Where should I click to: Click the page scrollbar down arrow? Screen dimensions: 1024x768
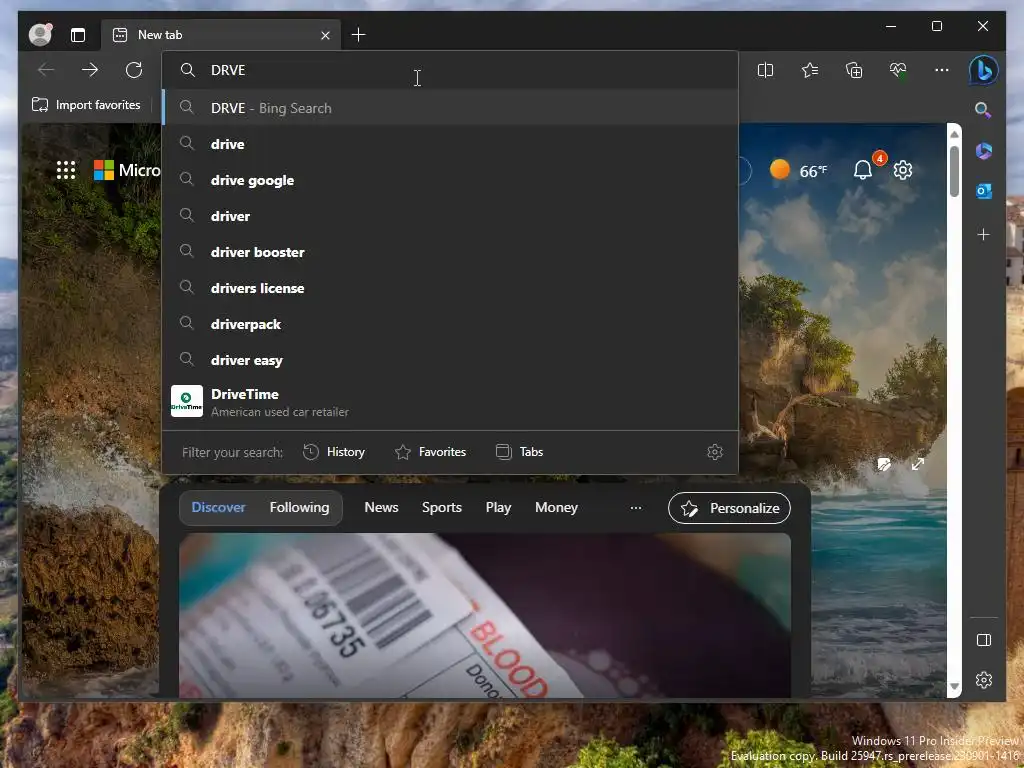954,686
